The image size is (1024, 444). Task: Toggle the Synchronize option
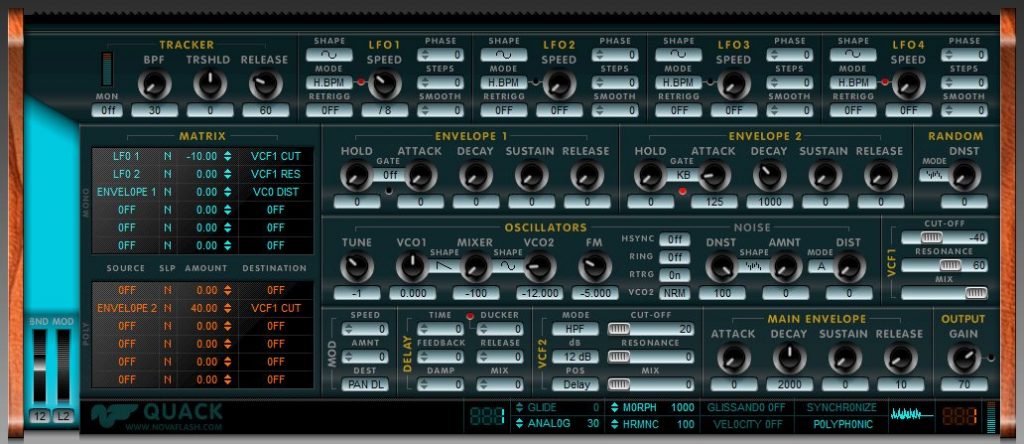(841, 407)
